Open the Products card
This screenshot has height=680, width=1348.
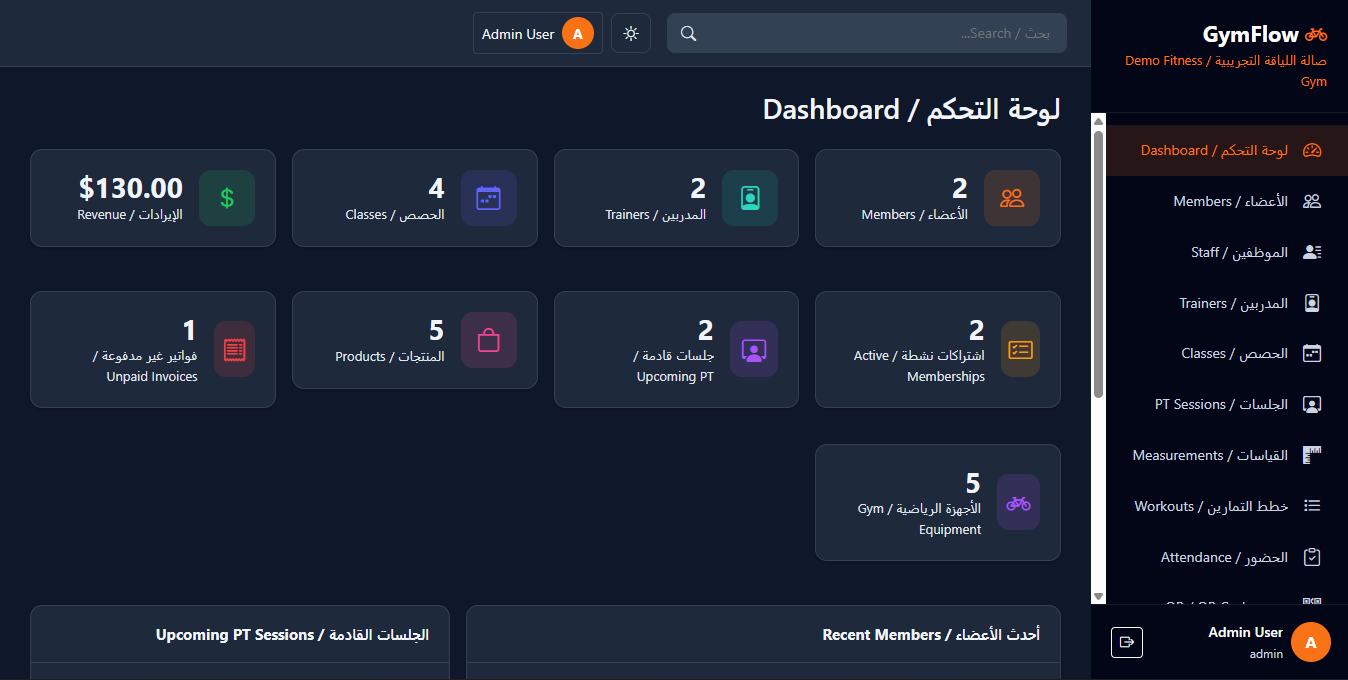[x=415, y=340]
